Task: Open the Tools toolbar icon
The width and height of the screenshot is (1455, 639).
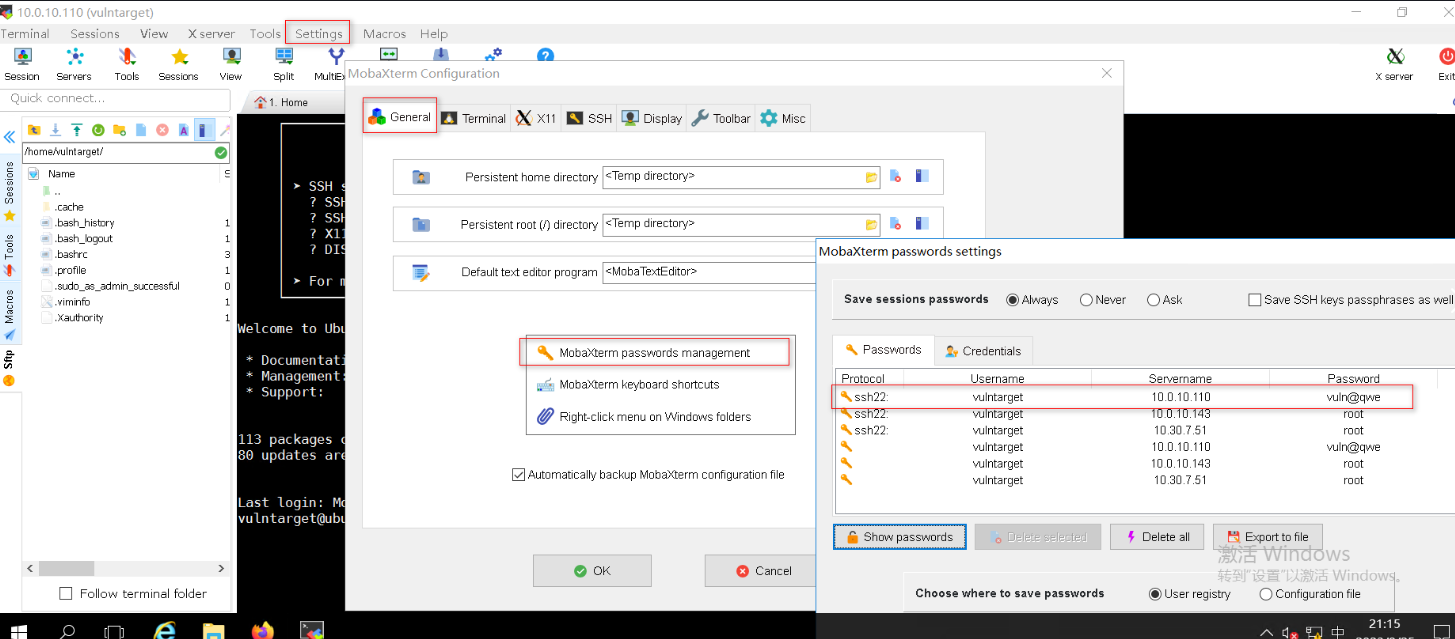Action: (x=127, y=65)
